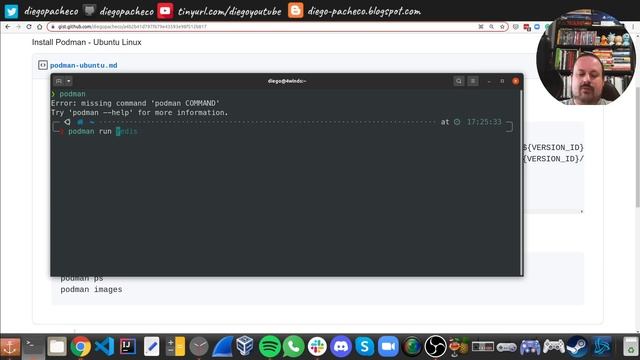640x360 pixels.
Task: Open VirtualBox from the dock
Action: click(x=245, y=346)
